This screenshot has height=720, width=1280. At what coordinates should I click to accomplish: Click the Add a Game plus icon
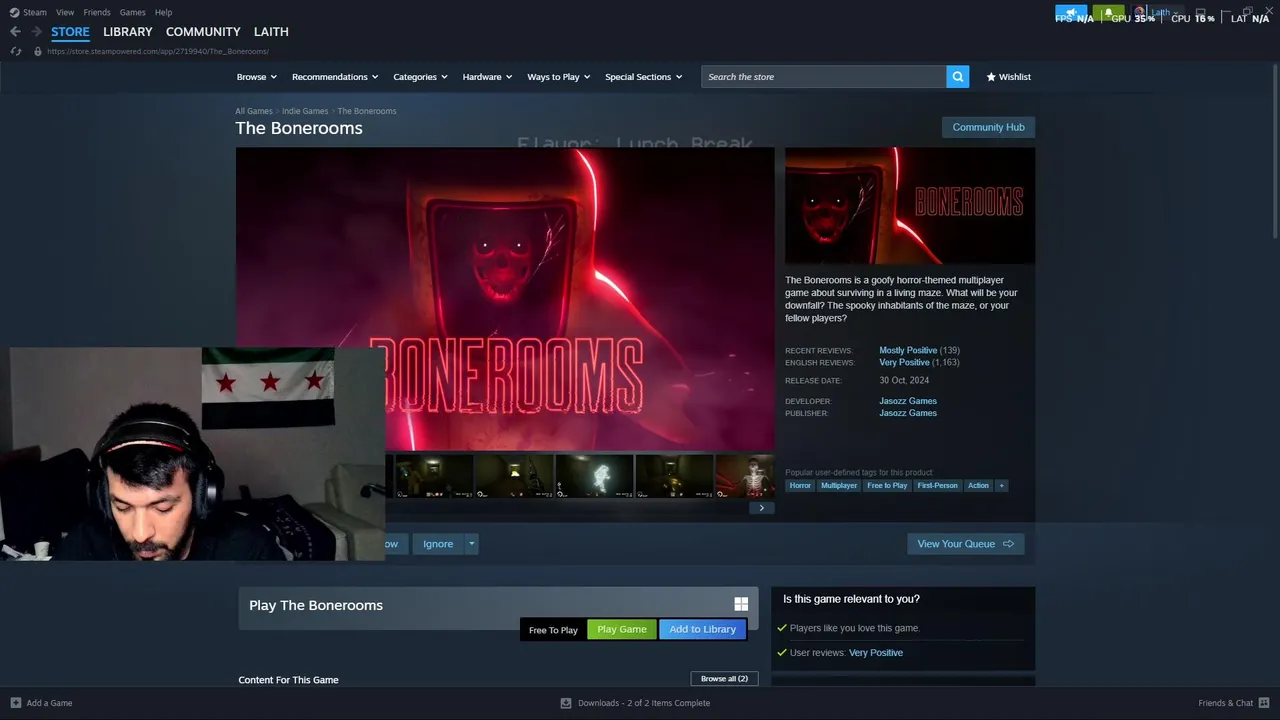15,703
